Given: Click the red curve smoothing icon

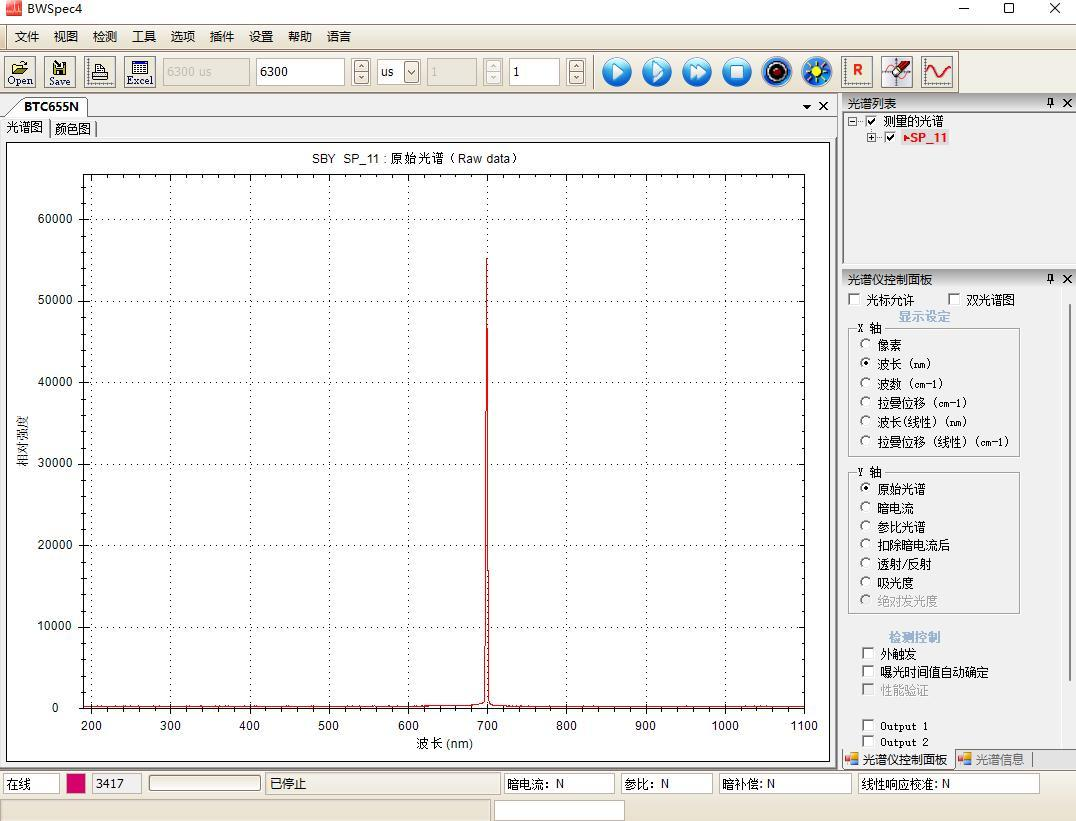Looking at the screenshot, I should (x=937, y=72).
